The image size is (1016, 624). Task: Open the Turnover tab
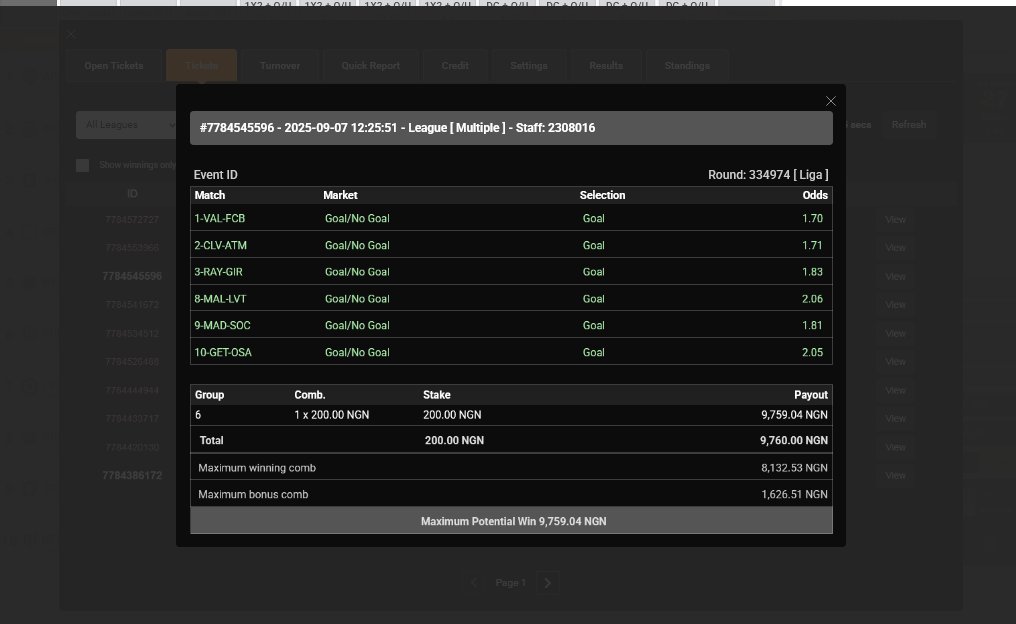click(x=280, y=65)
